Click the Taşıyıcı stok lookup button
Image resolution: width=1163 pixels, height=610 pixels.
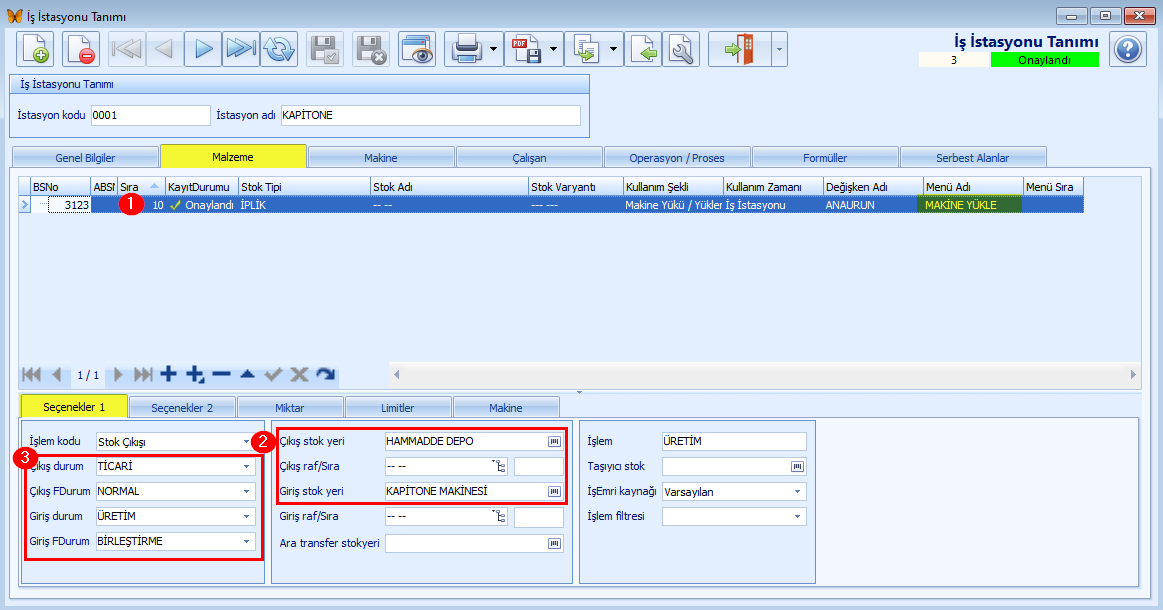pyautogui.click(x=797, y=467)
